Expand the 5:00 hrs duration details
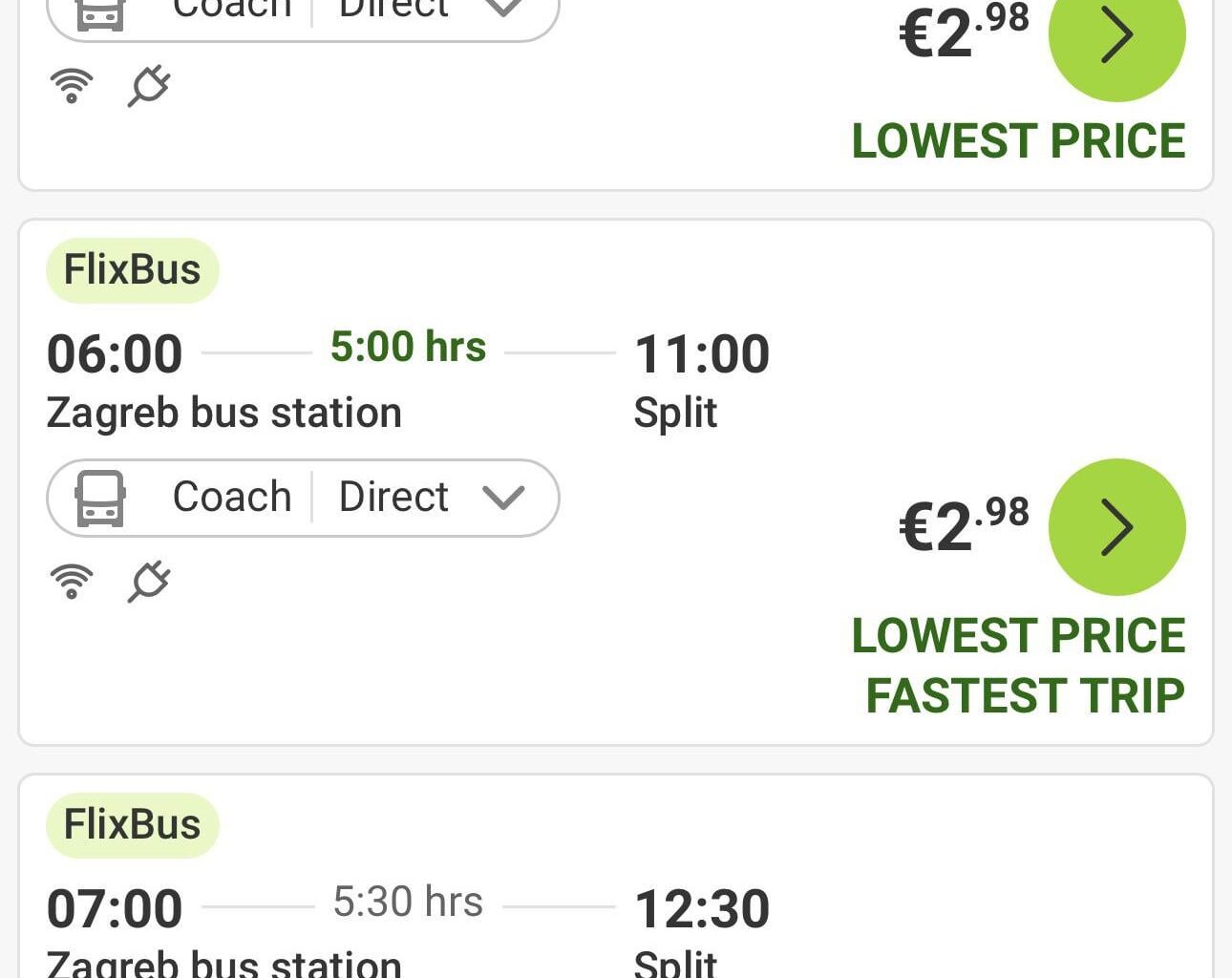 pos(409,347)
